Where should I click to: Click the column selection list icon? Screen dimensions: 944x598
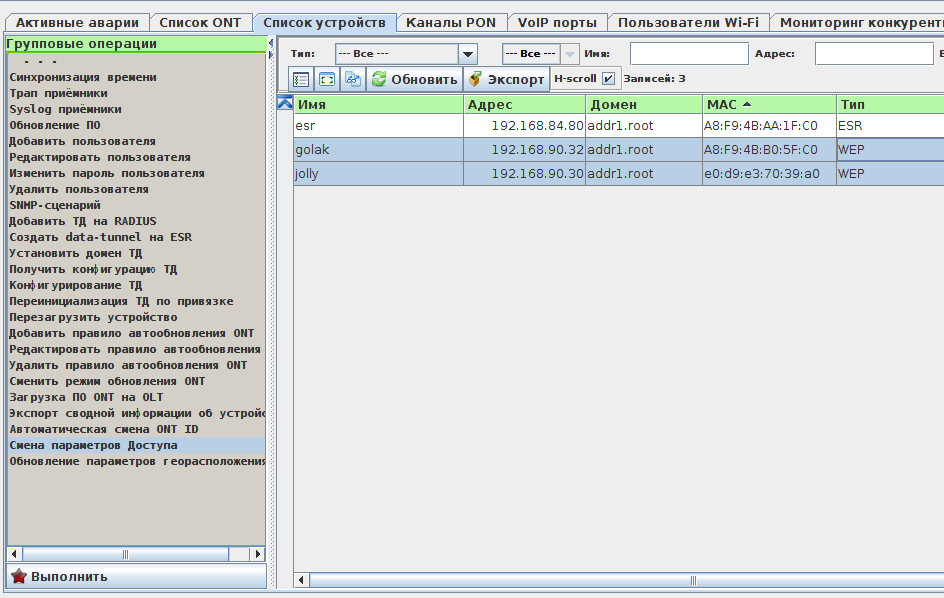coord(301,79)
